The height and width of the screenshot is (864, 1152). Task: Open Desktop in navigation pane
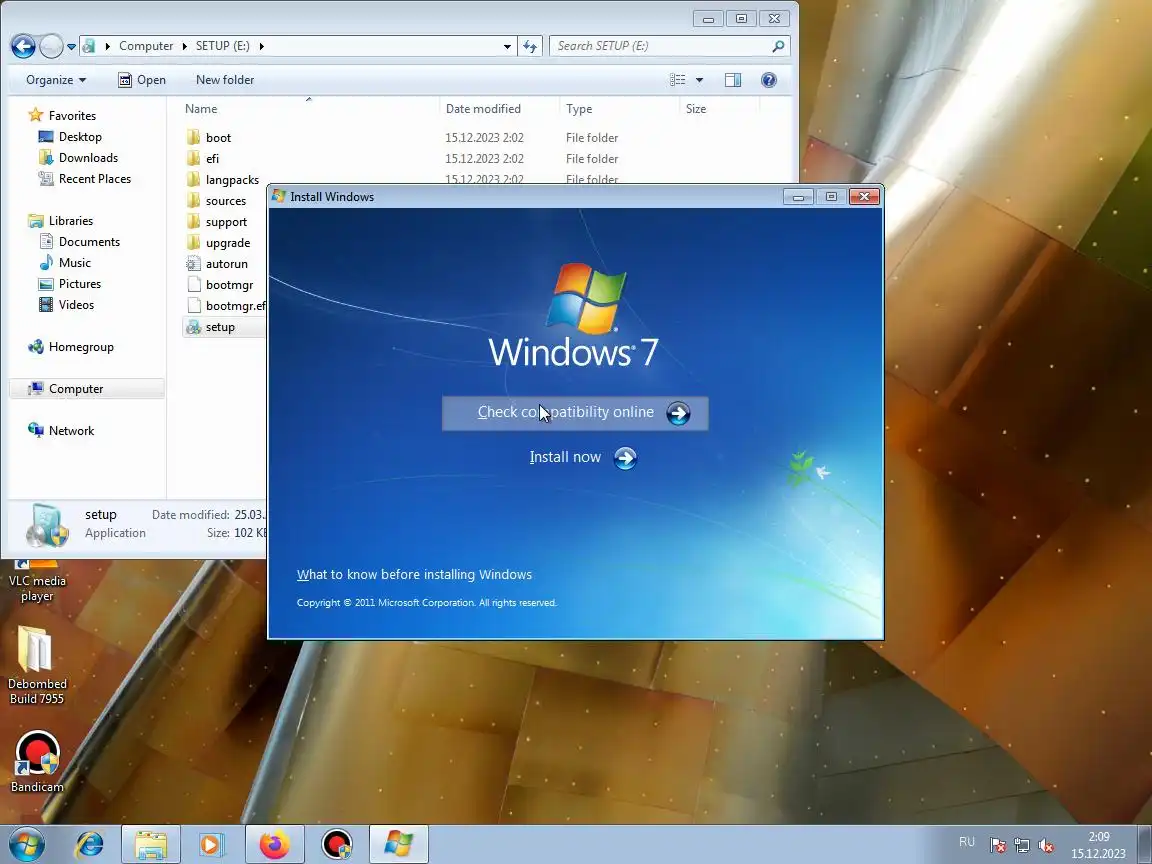point(80,137)
